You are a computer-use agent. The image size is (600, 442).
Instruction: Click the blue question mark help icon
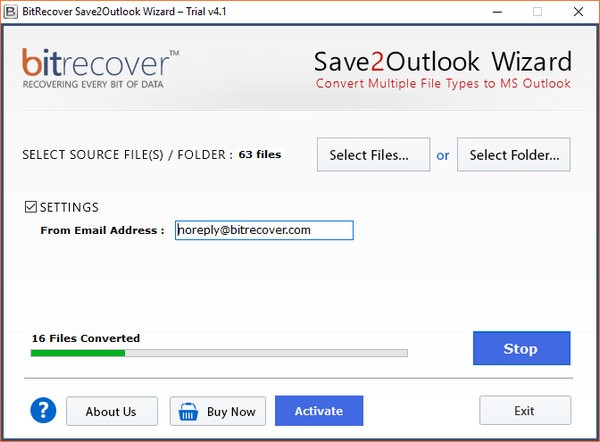pos(43,410)
